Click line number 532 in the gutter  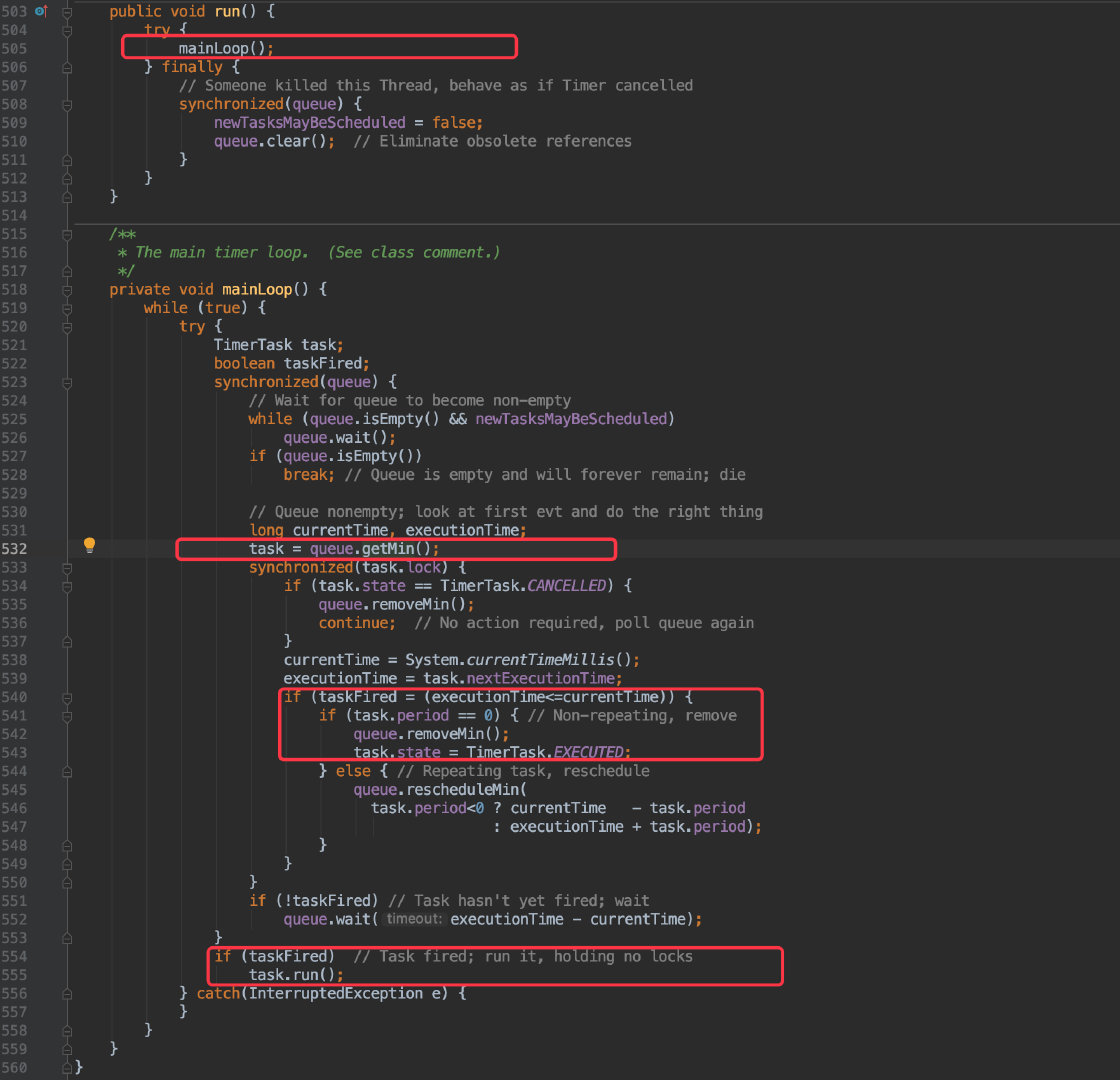click(x=14, y=549)
